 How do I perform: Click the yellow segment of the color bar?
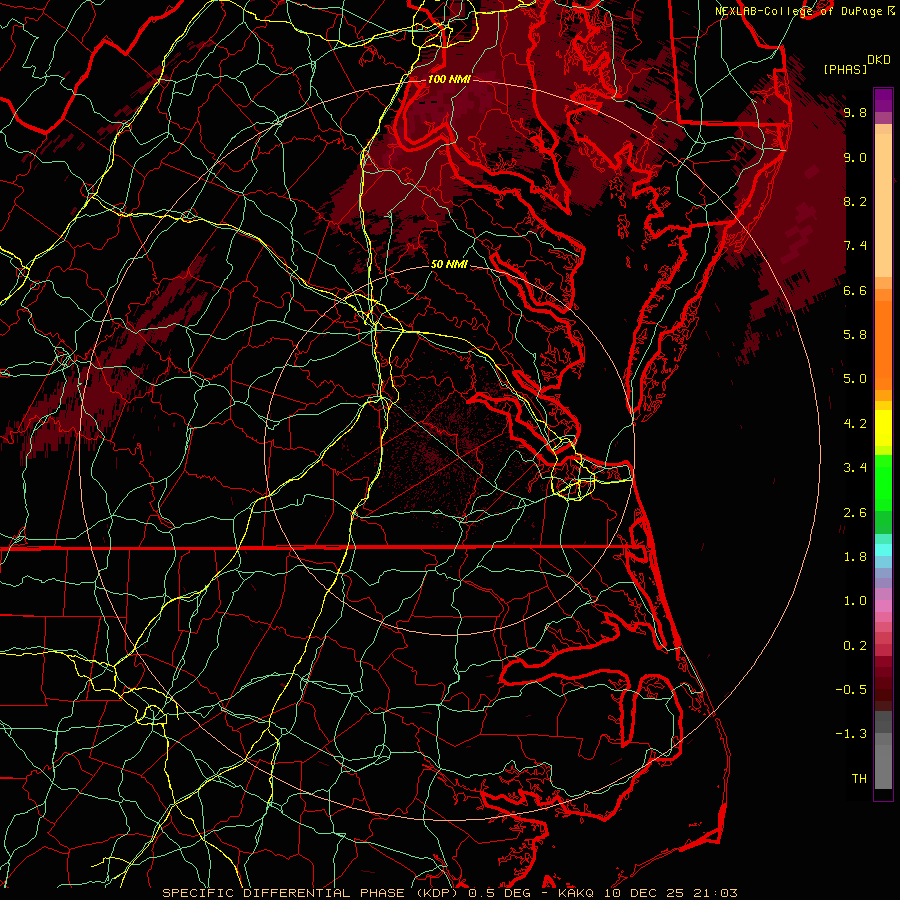[883, 428]
